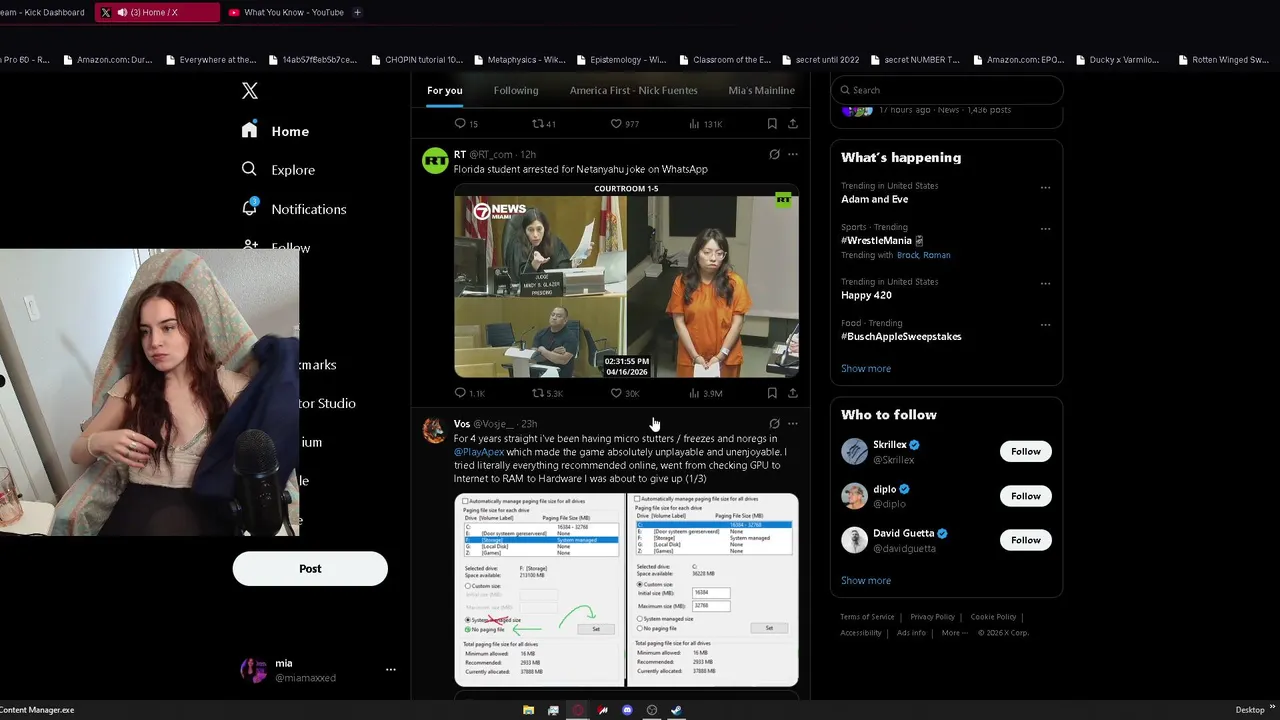Repost icon showing 41 reposts

[x=537, y=123]
